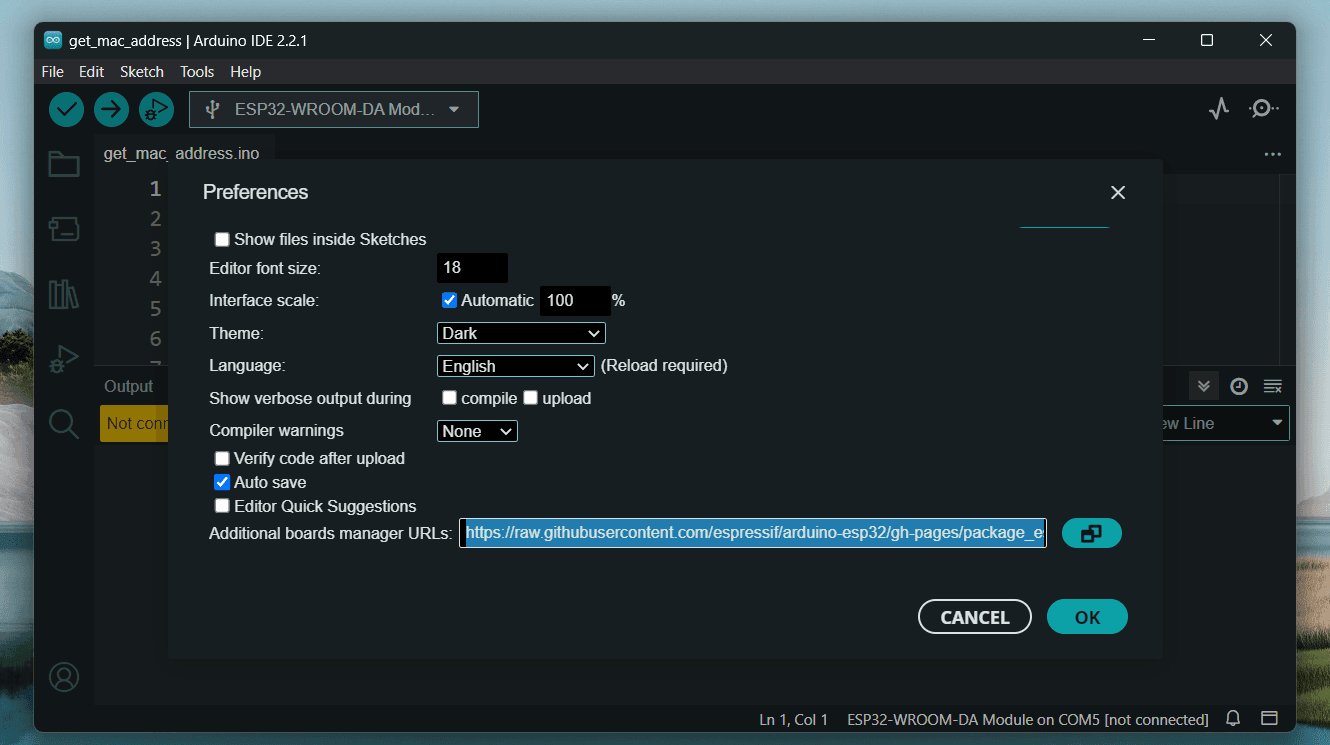
Task: Open the Compiler warnings dropdown
Action: (477, 431)
